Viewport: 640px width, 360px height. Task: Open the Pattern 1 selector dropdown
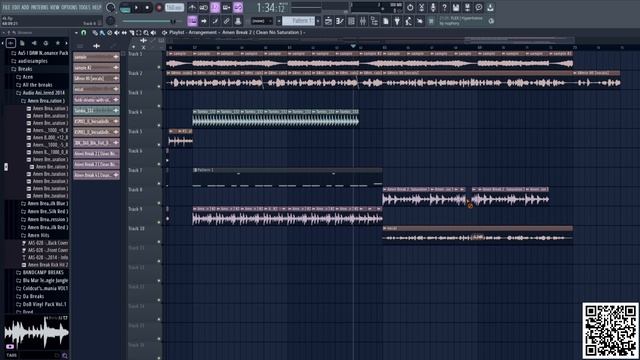point(300,21)
